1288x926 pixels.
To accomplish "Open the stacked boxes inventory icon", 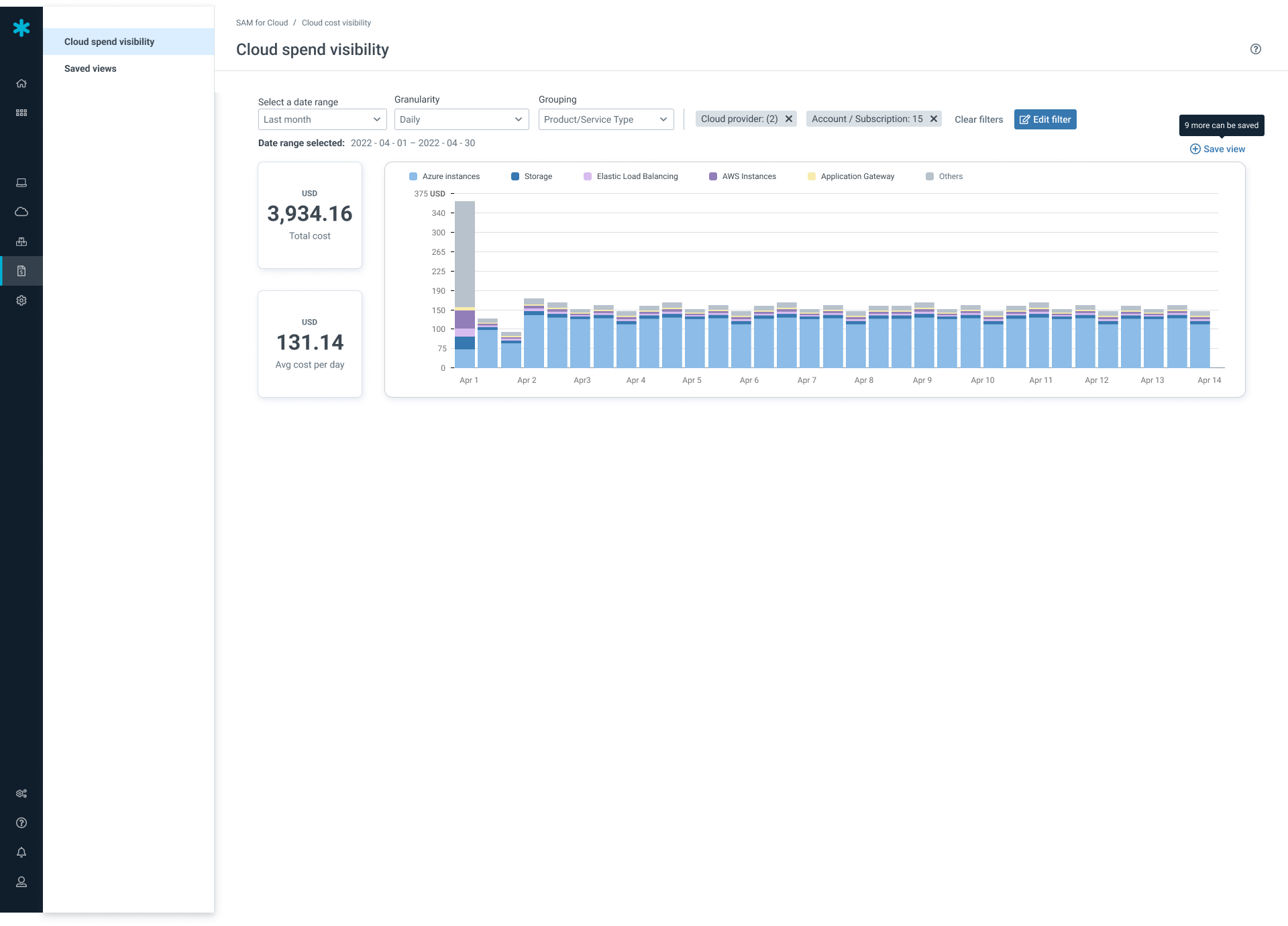I will click(x=21, y=241).
